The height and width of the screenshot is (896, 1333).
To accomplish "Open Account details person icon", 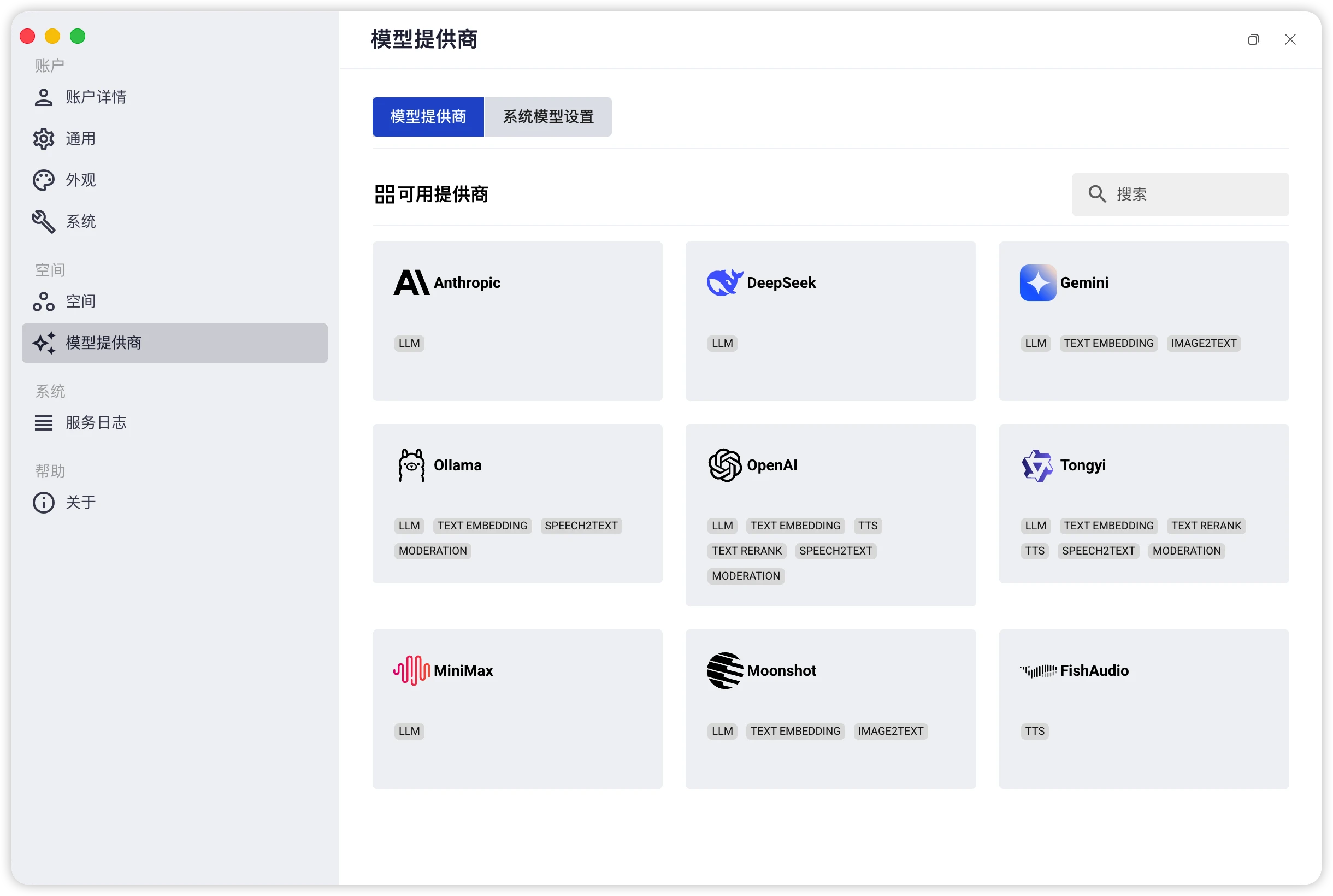I will pyautogui.click(x=43, y=97).
